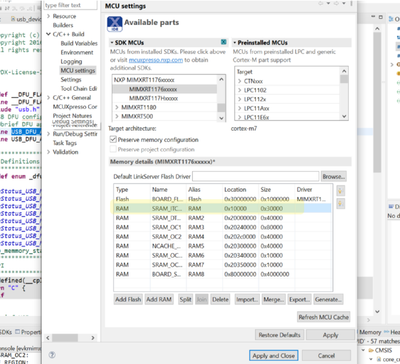Viewport: 400px width, 364px height.
Task: Expand the Validation tree node
Action: point(48,152)
